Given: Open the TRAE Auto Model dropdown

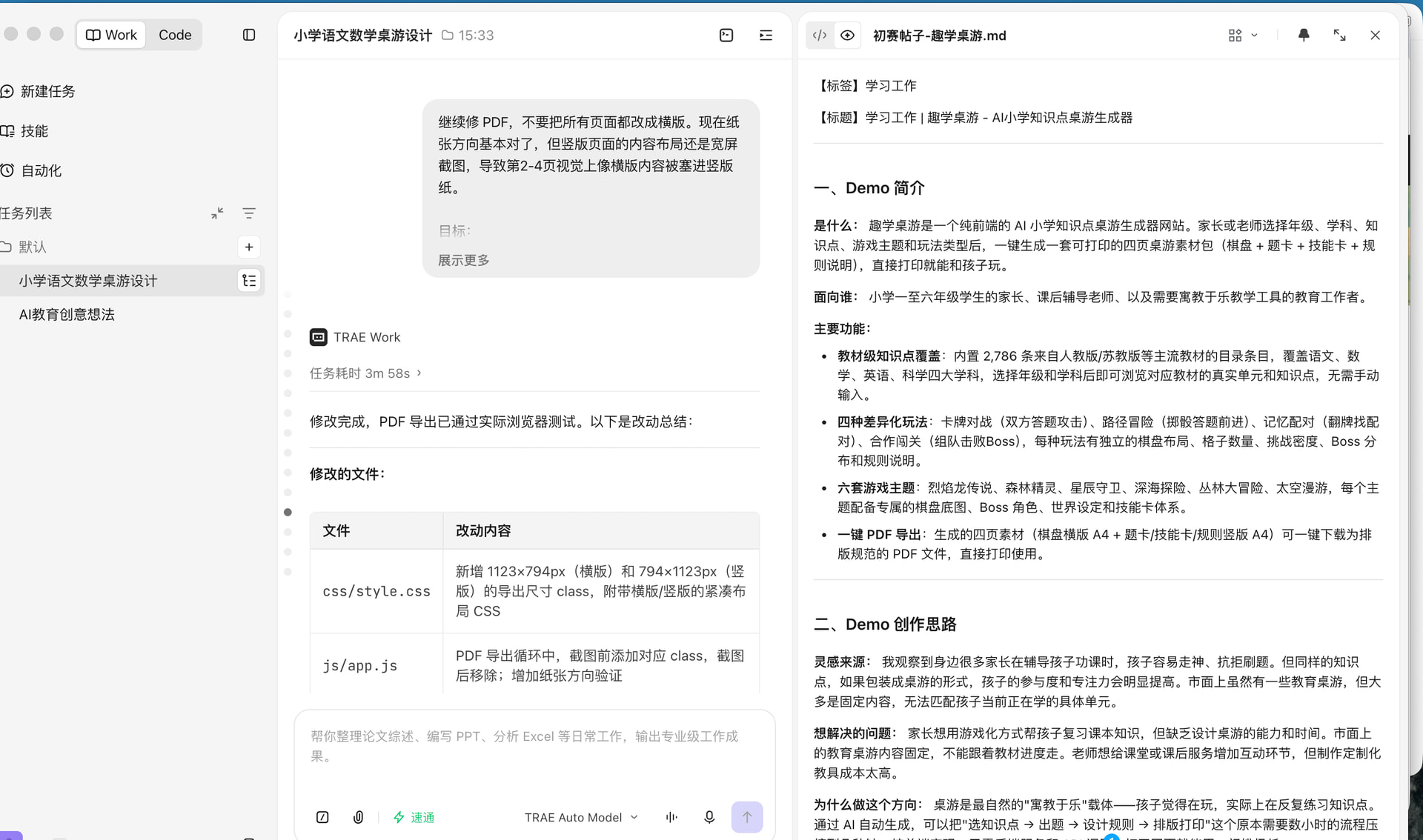Looking at the screenshot, I should [x=581, y=817].
